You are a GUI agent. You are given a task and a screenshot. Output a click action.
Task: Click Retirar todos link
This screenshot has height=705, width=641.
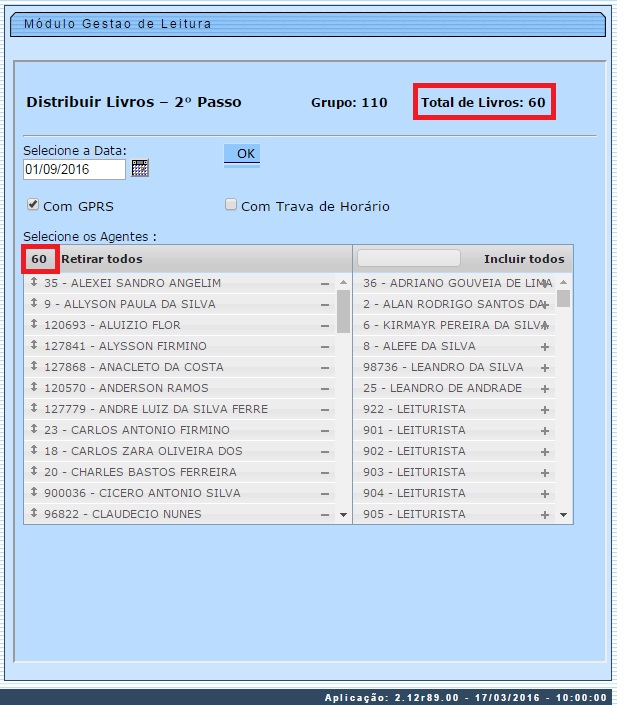[x=101, y=259]
